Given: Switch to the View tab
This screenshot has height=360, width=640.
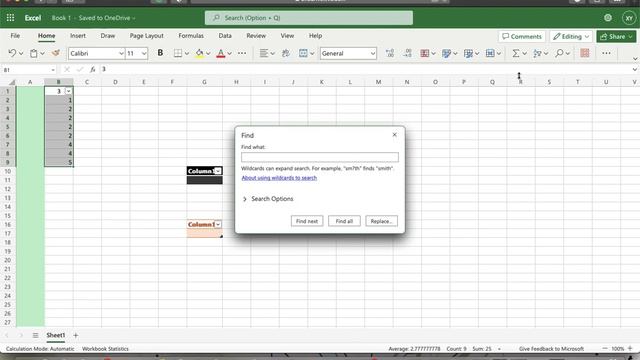Looking at the screenshot, I should 287,36.
